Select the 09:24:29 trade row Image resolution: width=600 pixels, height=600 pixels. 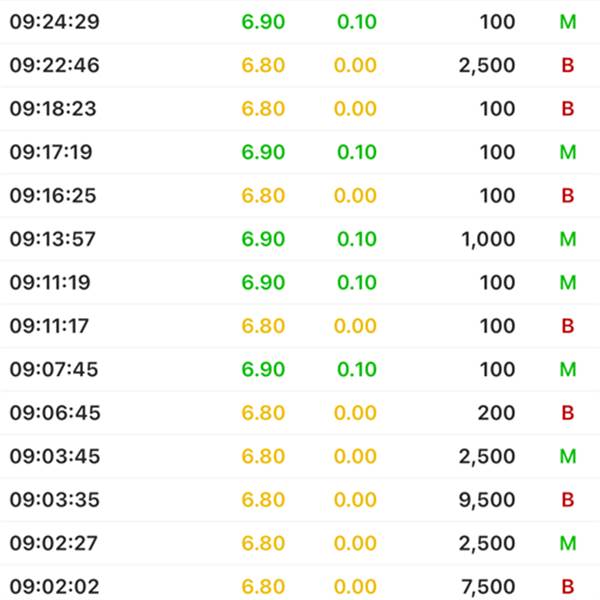coord(300,21)
